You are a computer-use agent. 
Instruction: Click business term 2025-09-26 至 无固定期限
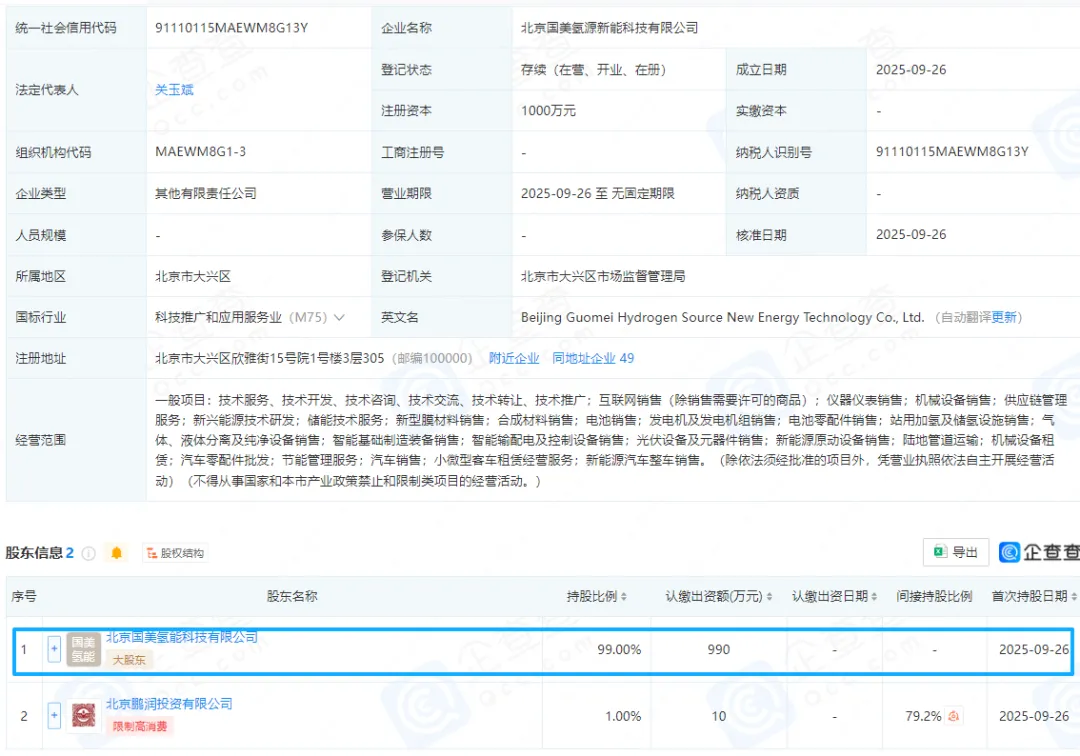[x=598, y=193]
